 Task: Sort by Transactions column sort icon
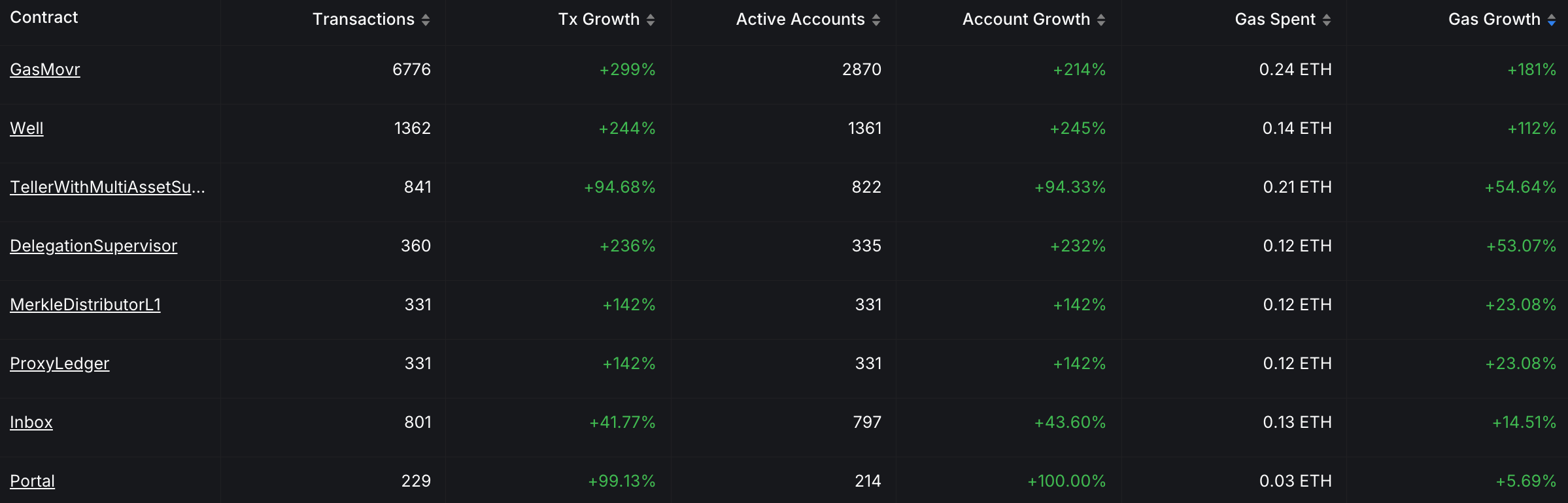pos(426,20)
